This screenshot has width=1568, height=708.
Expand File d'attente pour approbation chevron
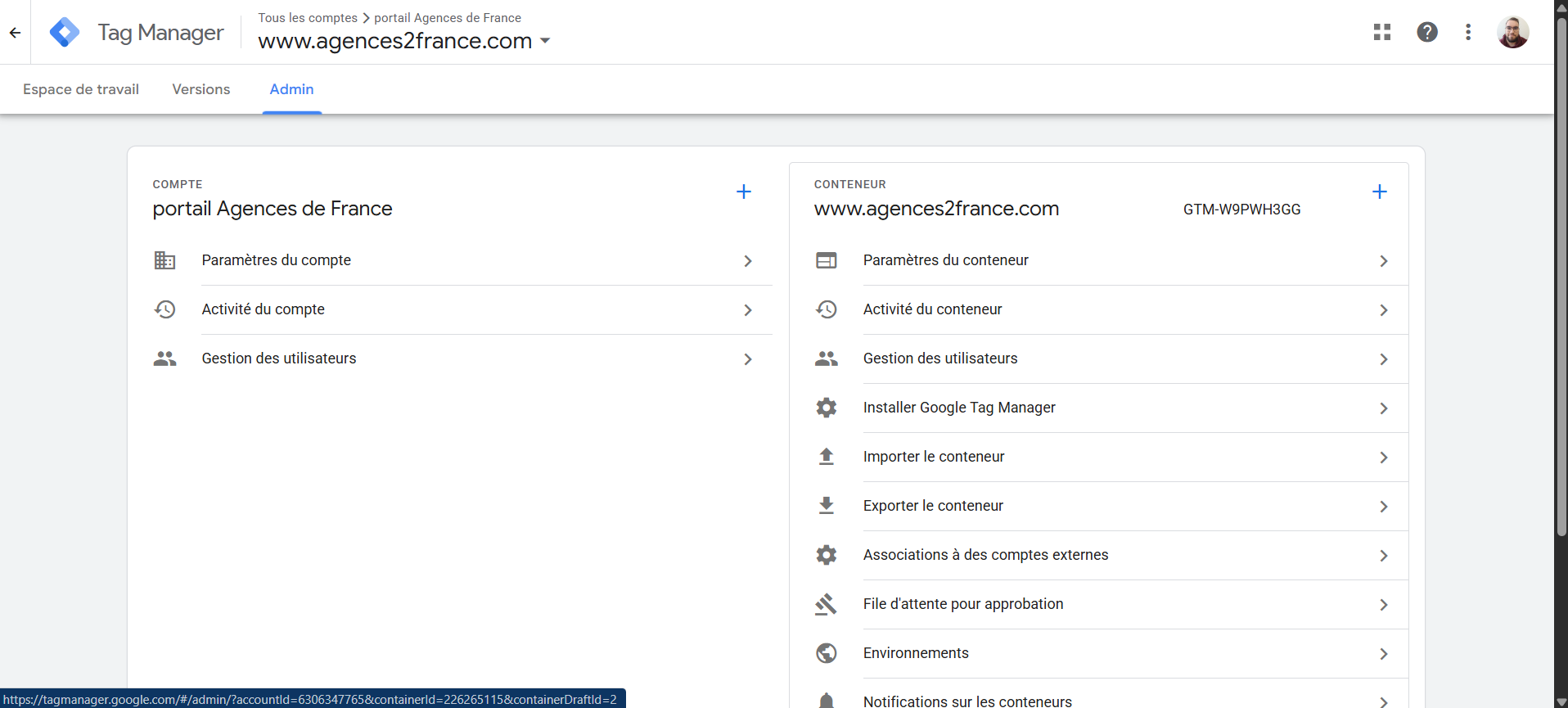coord(1383,605)
